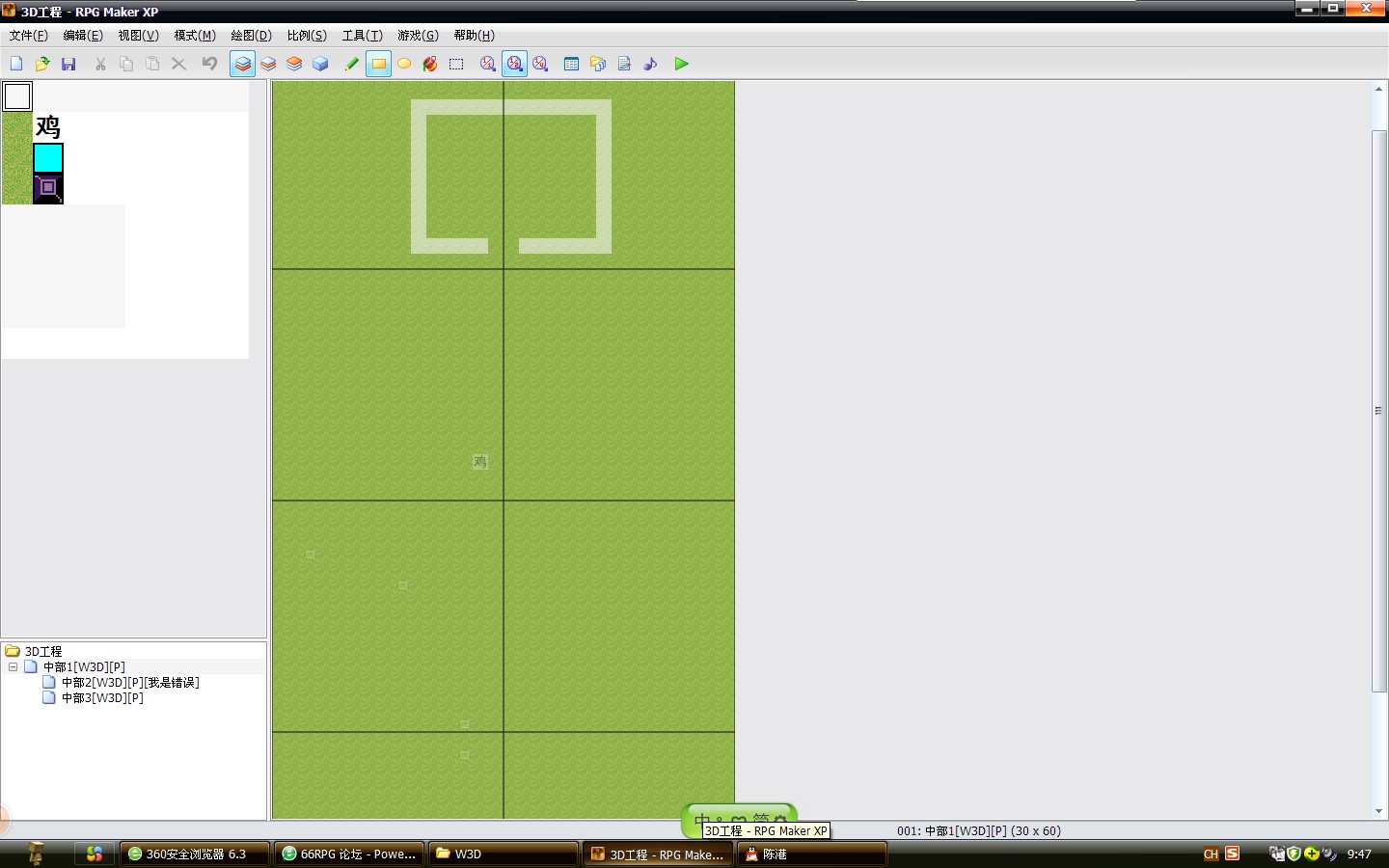This screenshot has height=868, width=1389.
Task: Open the 工具(T) menu
Action: point(363,36)
